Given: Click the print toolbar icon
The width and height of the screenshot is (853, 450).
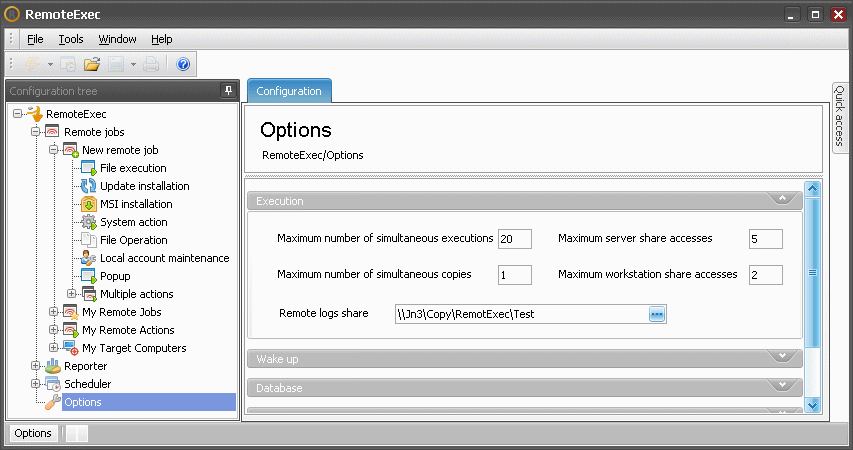Looking at the screenshot, I should coord(151,64).
